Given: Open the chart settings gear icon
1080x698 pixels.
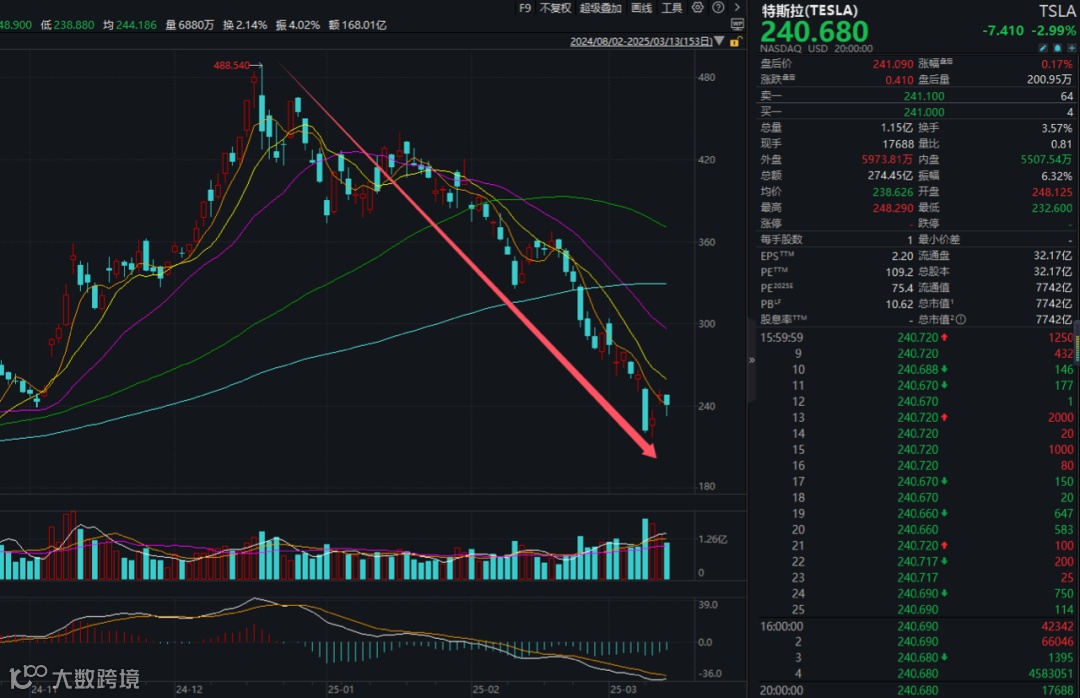Looking at the screenshot, I should tap(698, 8).
